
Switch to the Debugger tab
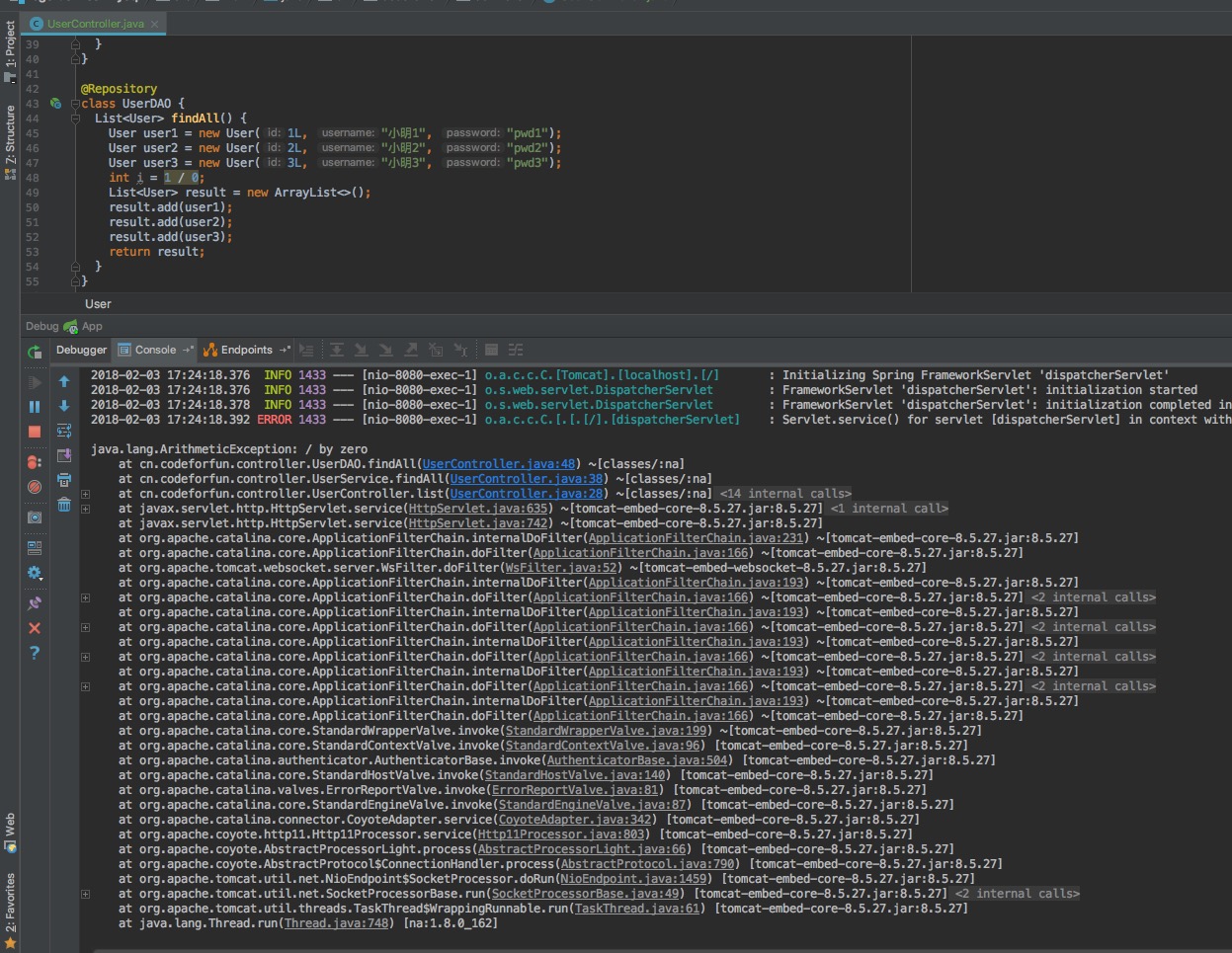[81, 350]
